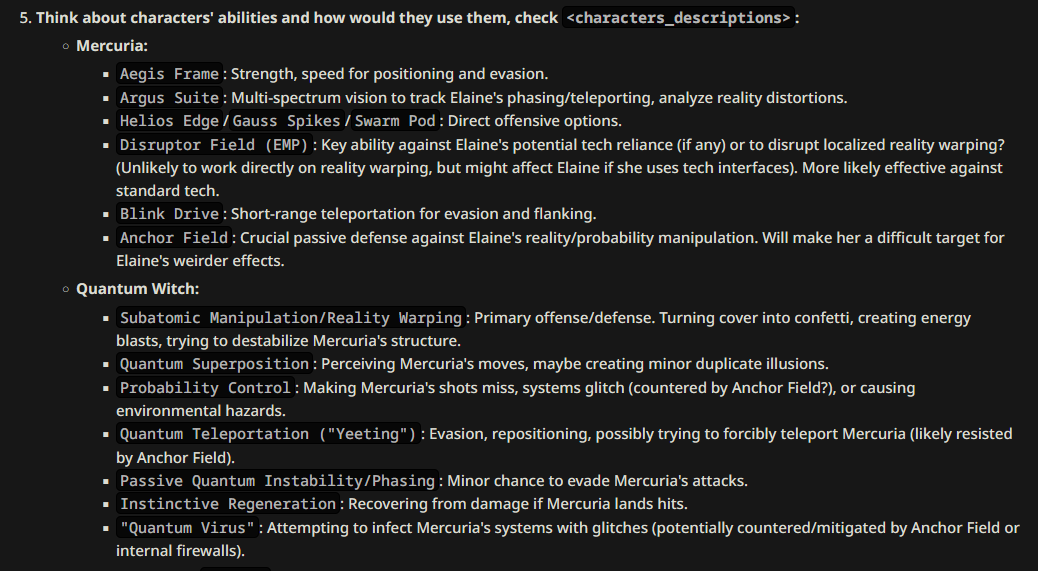Select the Aegis Frame code label
The height and width of the screenshot is (571, 1038).
pos(169,74)
